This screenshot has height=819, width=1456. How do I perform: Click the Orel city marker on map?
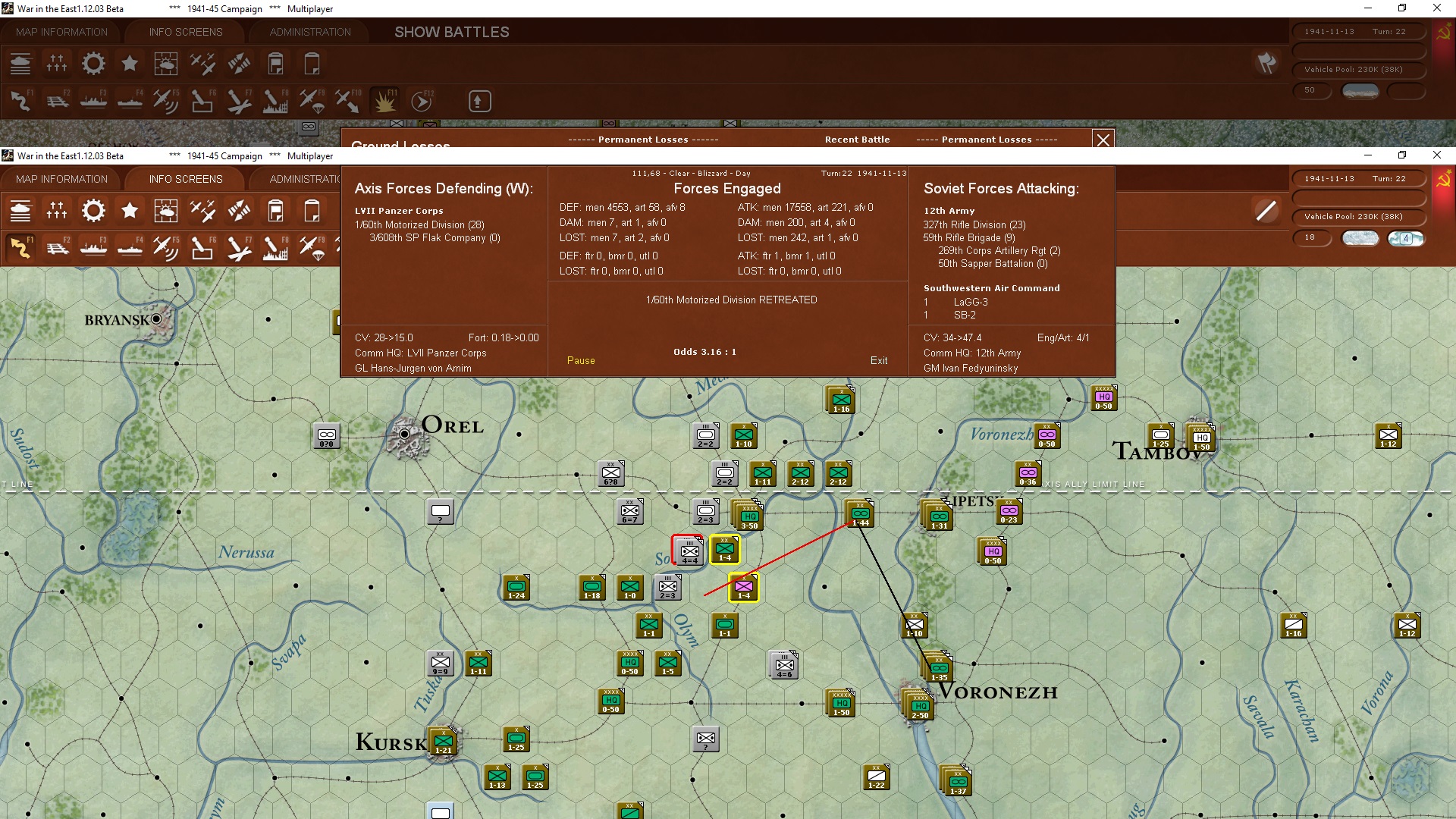click(405, 435)
